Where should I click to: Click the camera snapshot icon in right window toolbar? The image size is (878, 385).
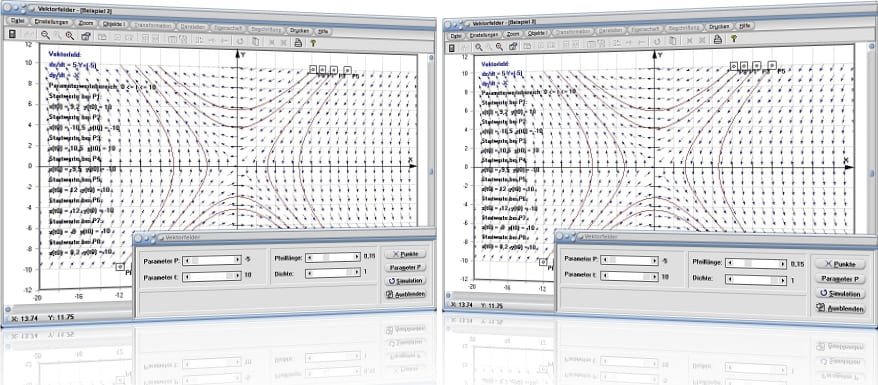tap(512, 46)
